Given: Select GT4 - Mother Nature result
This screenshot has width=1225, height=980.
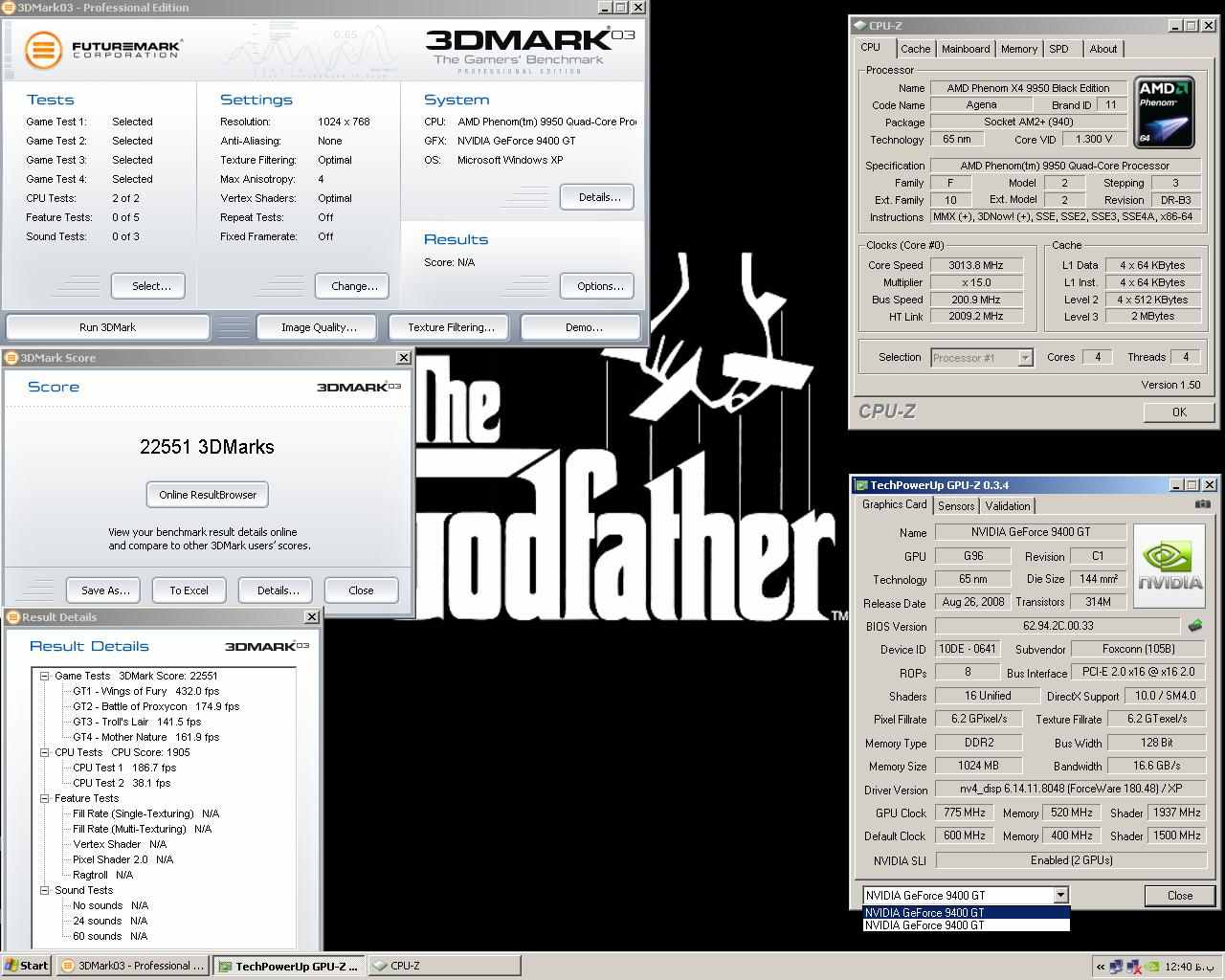Looking at the screenshot, I should 146,737.
